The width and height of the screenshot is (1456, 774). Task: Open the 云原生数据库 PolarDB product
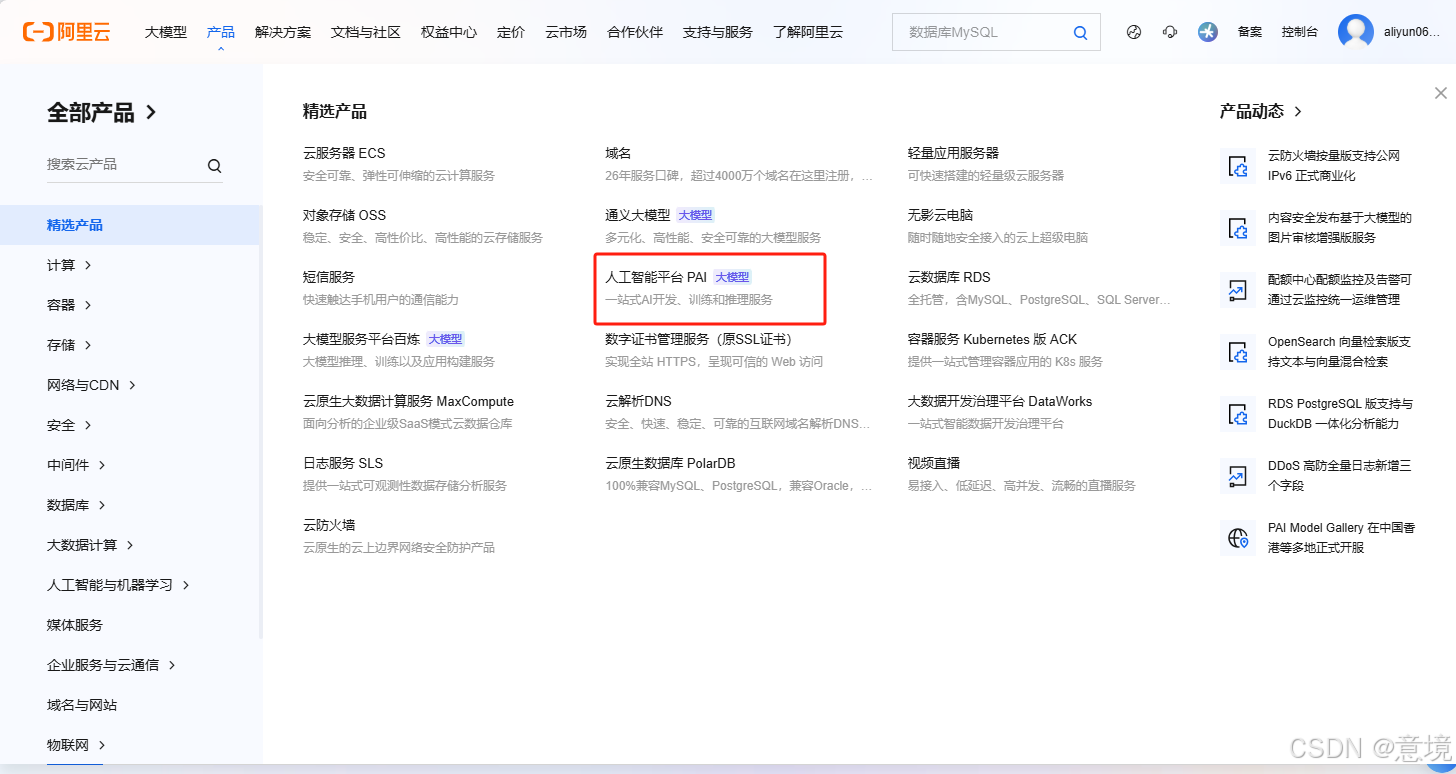(670, 463)
